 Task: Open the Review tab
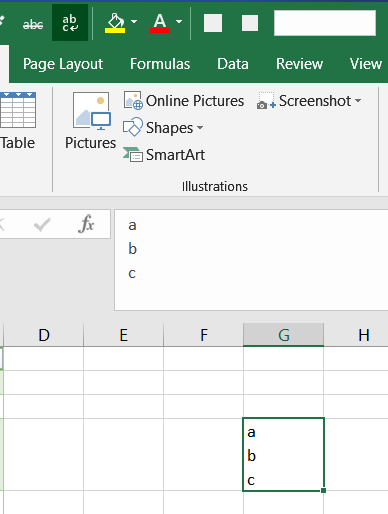coord(299,64)
